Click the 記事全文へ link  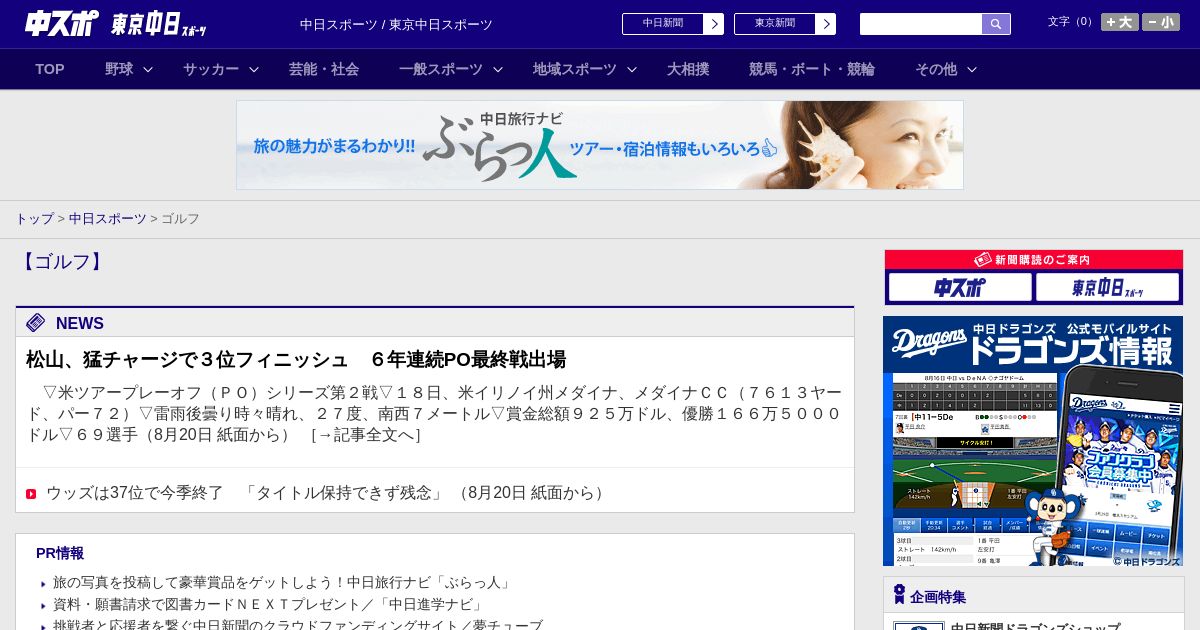pyautogui.click(x=365, y=435)
